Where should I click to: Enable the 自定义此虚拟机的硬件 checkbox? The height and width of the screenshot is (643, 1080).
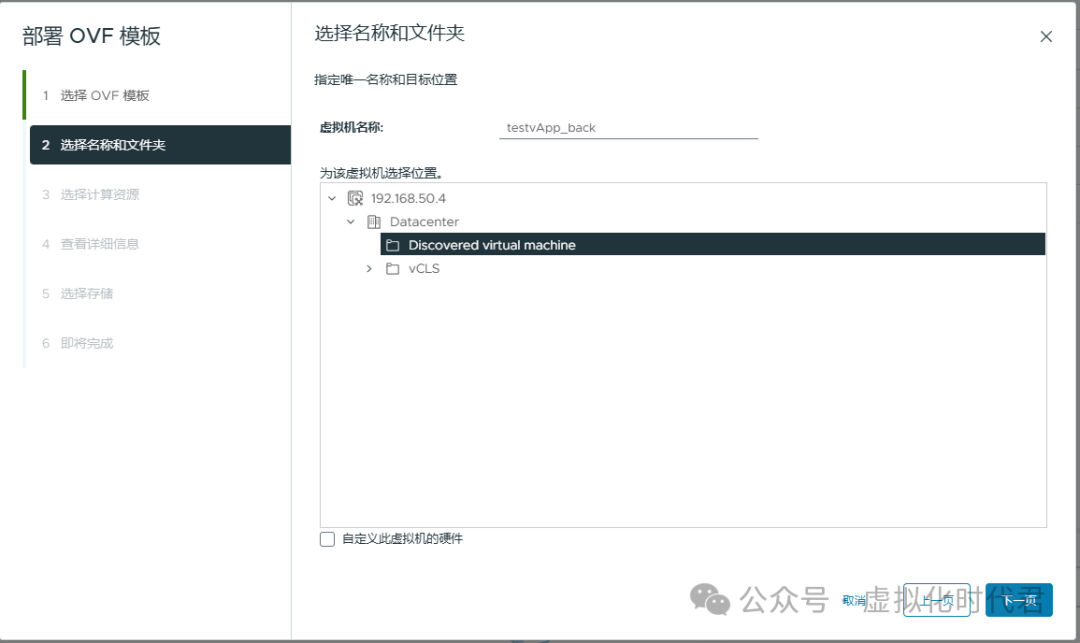327,538
